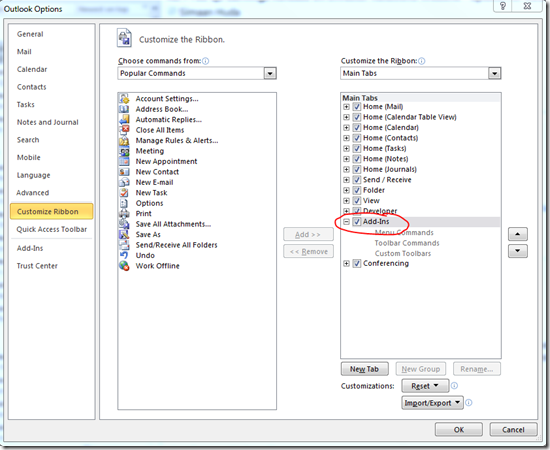Open the Advanced options page
The width and height of the screenshot is (550, 450).
click(x=33, y=193)
